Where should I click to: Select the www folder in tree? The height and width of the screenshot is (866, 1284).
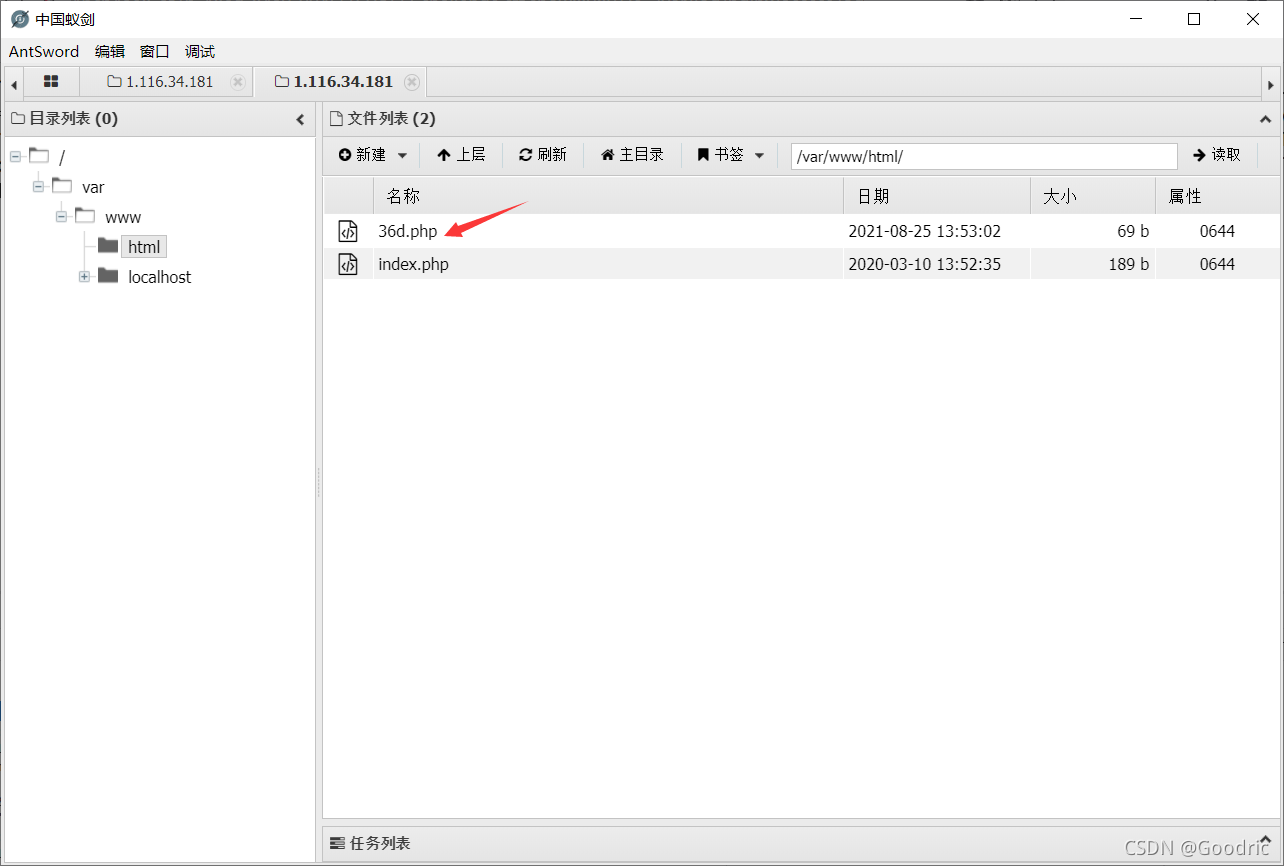pyautogui.click(x=123, y=217)
